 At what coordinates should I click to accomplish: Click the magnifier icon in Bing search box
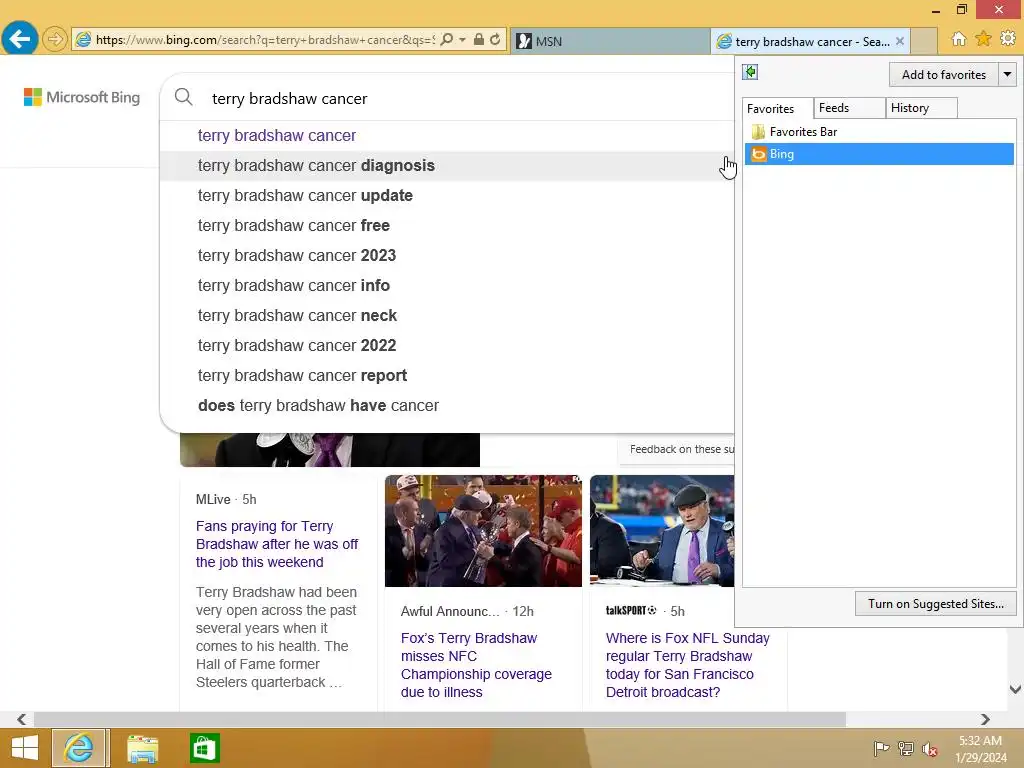point(184,98)
